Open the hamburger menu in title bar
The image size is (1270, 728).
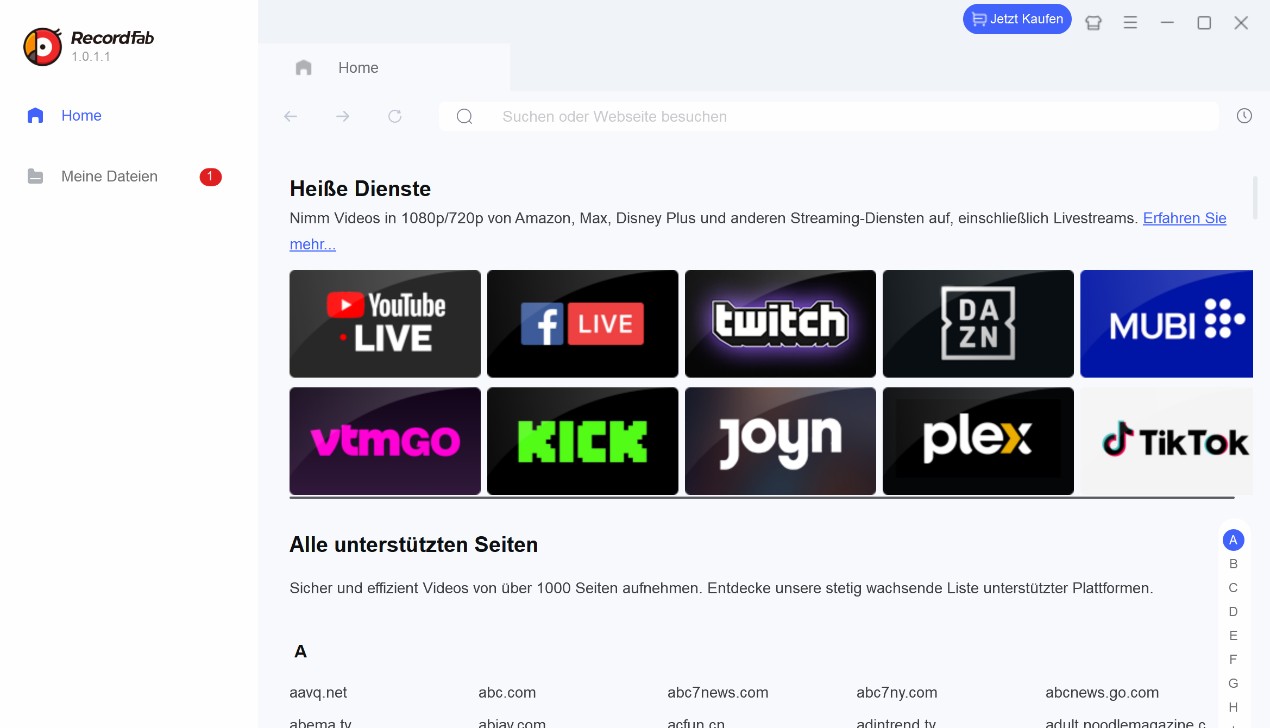(x=1130, y=23)
